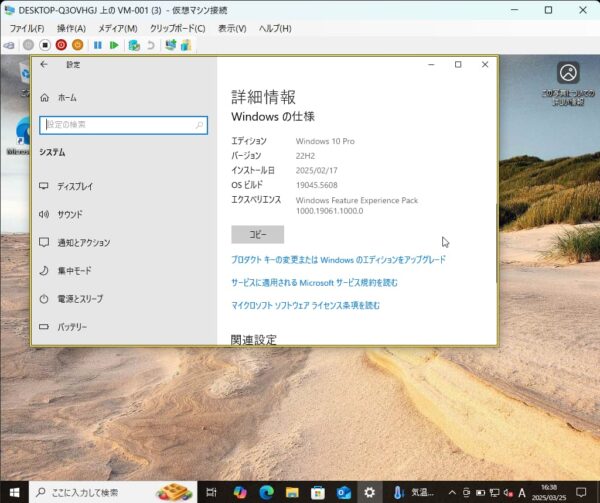Reset the VM with the green play icon
Image resolution: width=600 pixels, height=503 pixels.
114,45
